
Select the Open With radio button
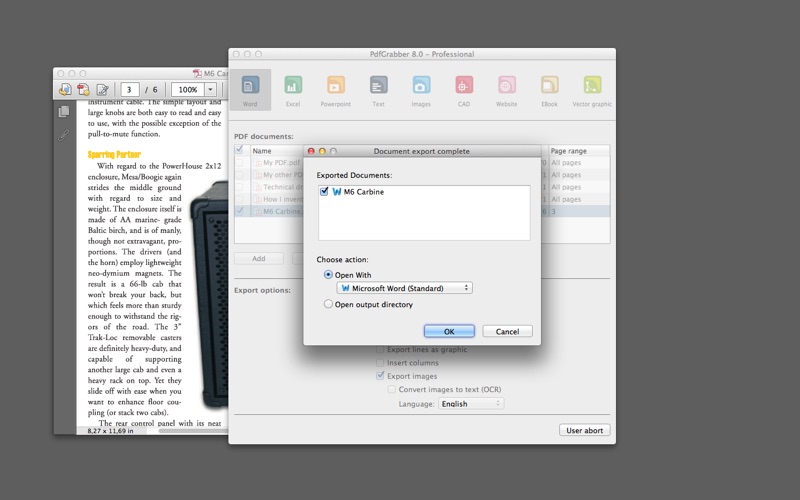click(x=328, y=274)
